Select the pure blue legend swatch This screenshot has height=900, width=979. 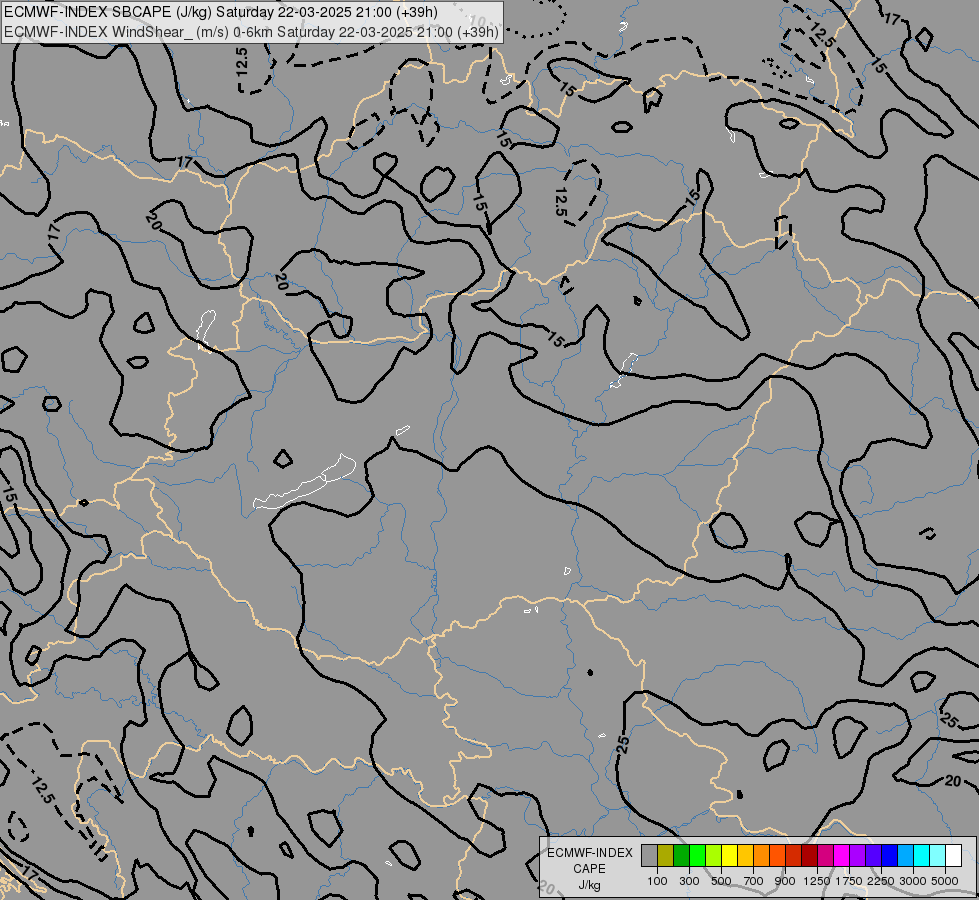[x=890, y=856]
